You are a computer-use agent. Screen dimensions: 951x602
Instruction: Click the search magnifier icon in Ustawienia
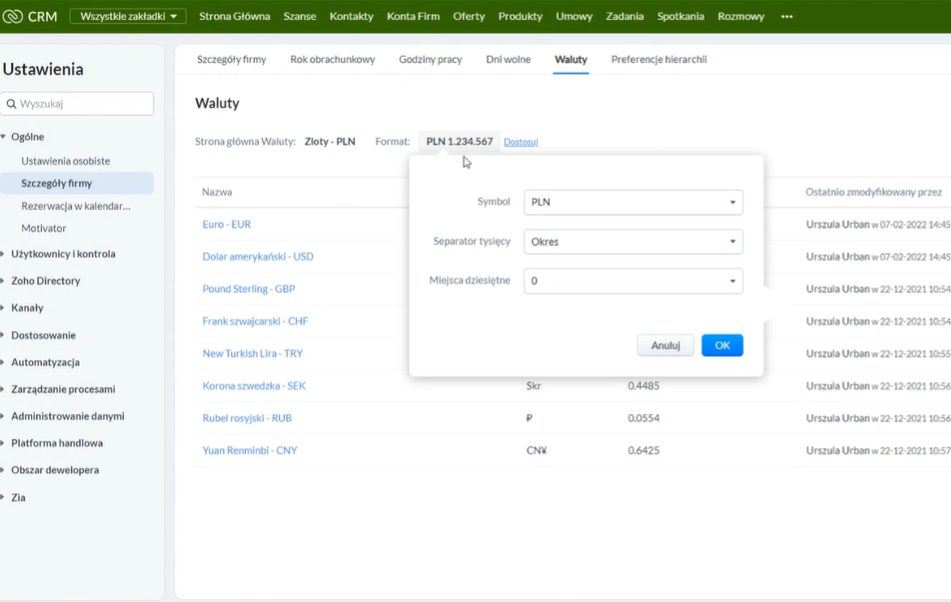[12, 104]
